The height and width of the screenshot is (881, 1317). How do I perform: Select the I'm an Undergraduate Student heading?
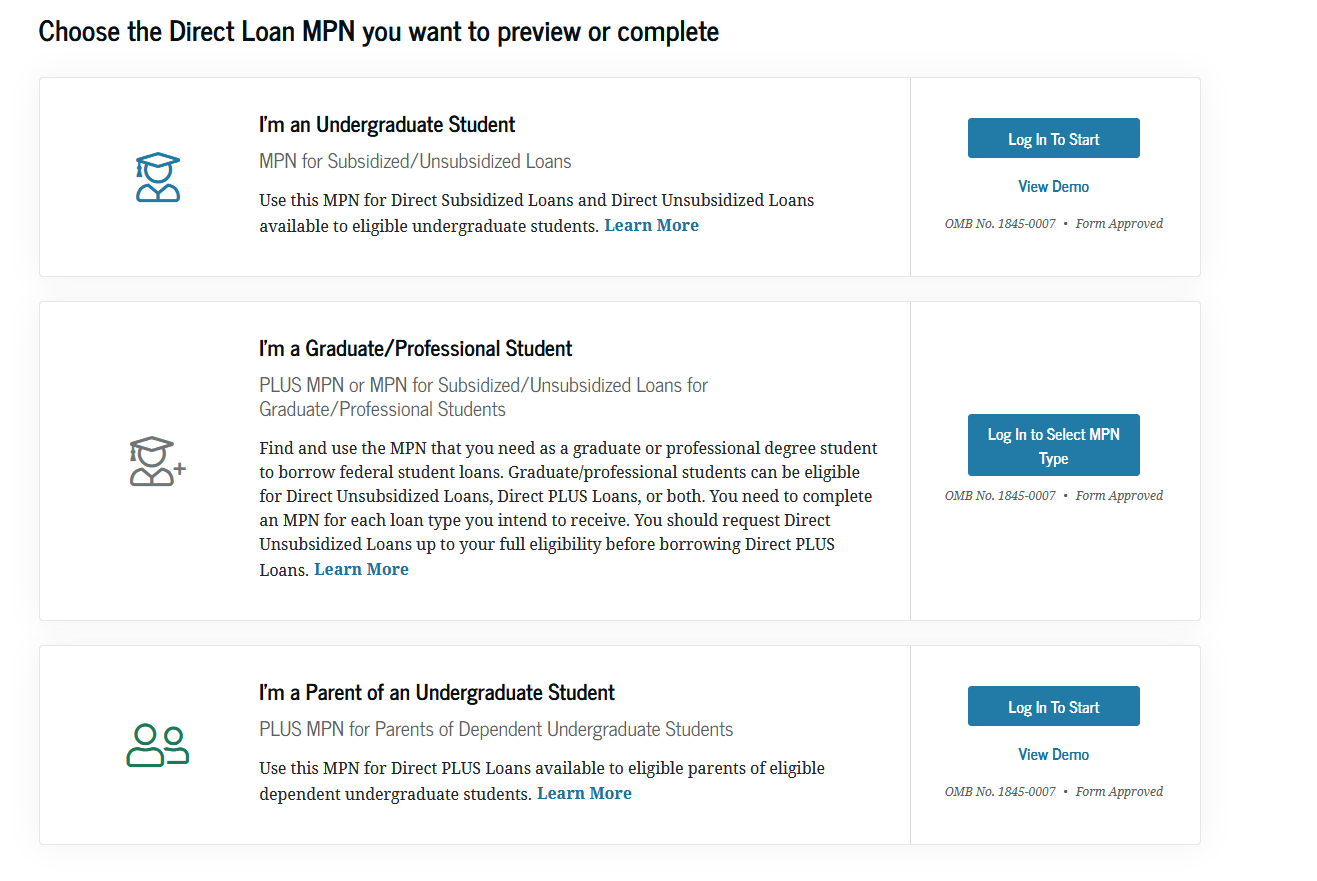pos(386,124)
